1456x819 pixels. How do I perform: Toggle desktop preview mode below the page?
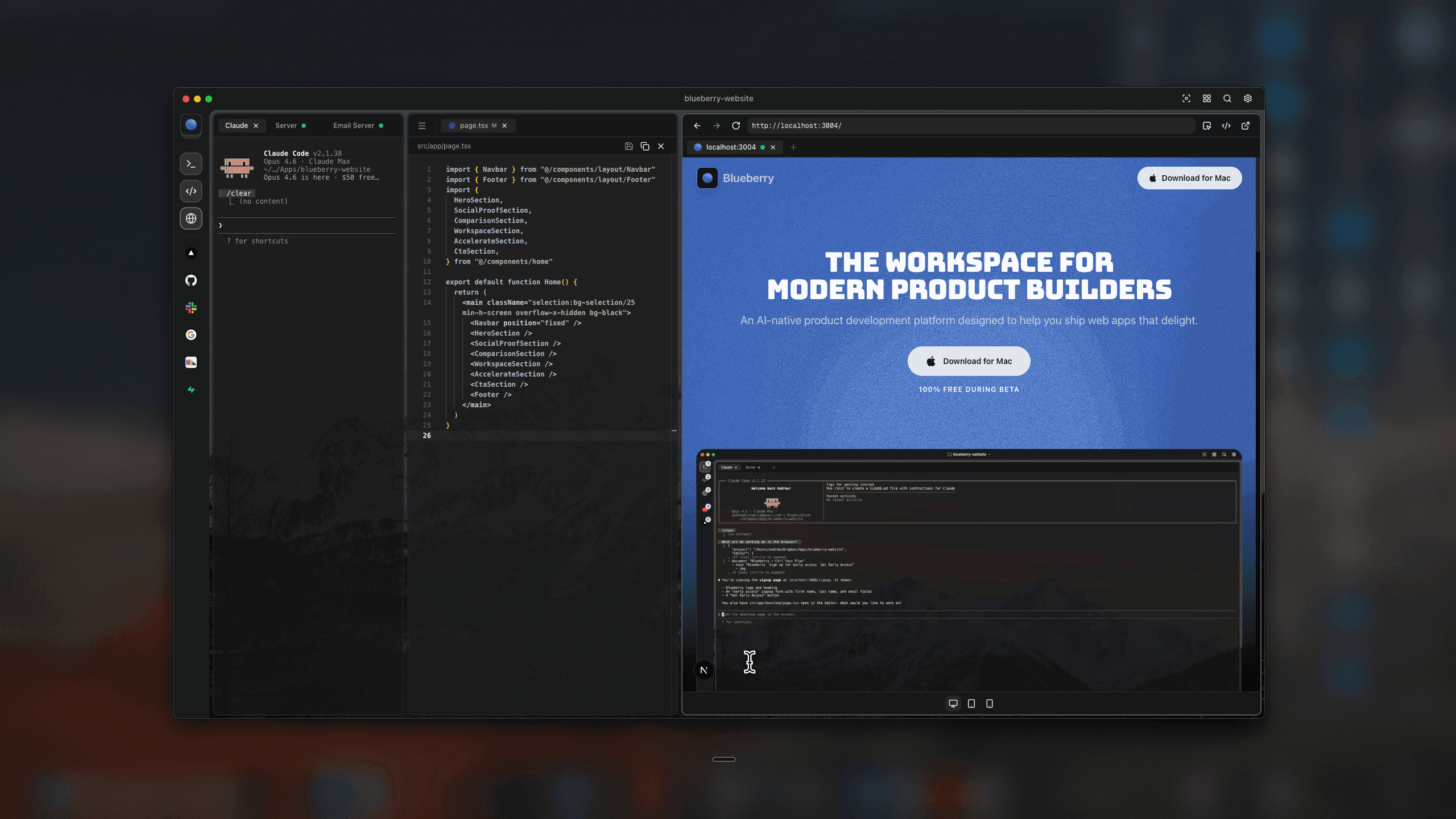953,704
